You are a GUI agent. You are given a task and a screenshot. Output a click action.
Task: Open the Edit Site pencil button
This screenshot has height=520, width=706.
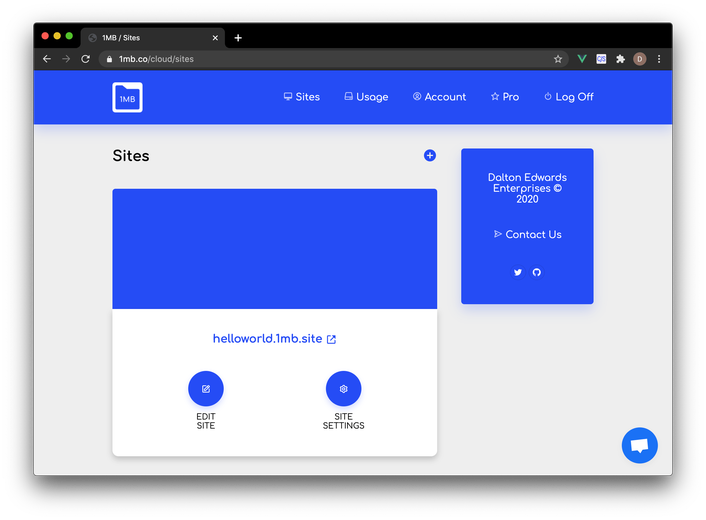(206, 389)
